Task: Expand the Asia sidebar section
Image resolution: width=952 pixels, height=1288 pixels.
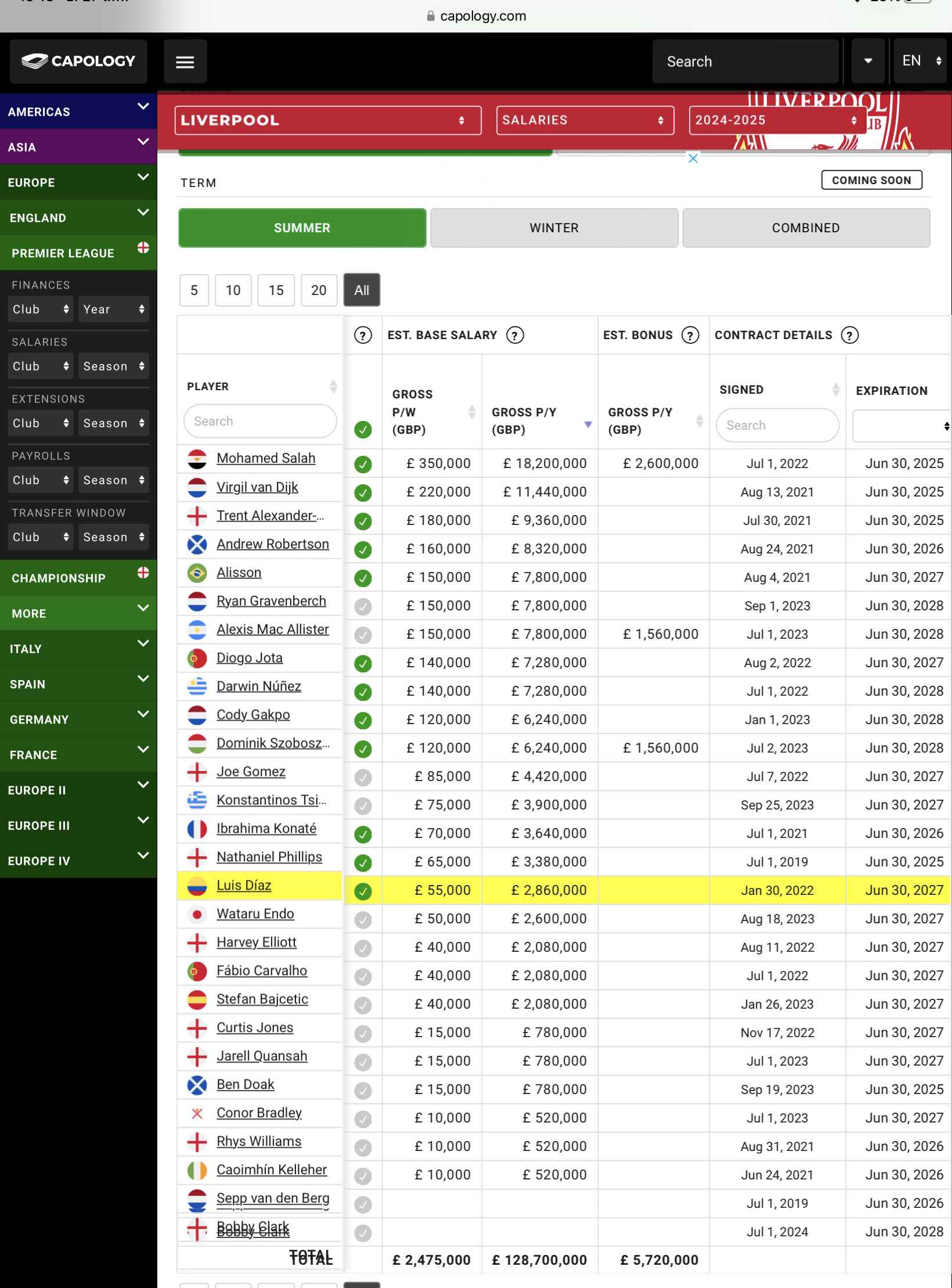Action: pyautogui.click(x=78, y=147)
